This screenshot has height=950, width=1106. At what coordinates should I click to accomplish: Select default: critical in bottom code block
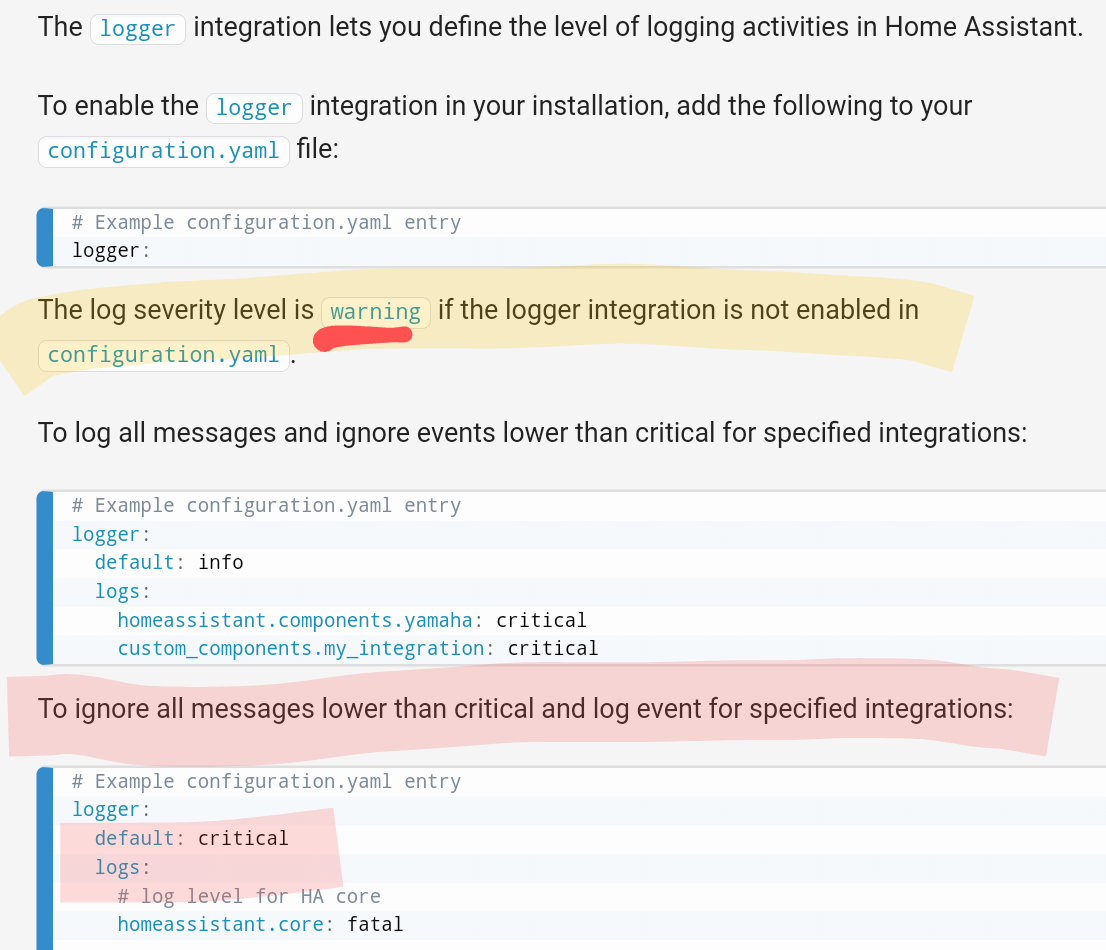[190, 838]
